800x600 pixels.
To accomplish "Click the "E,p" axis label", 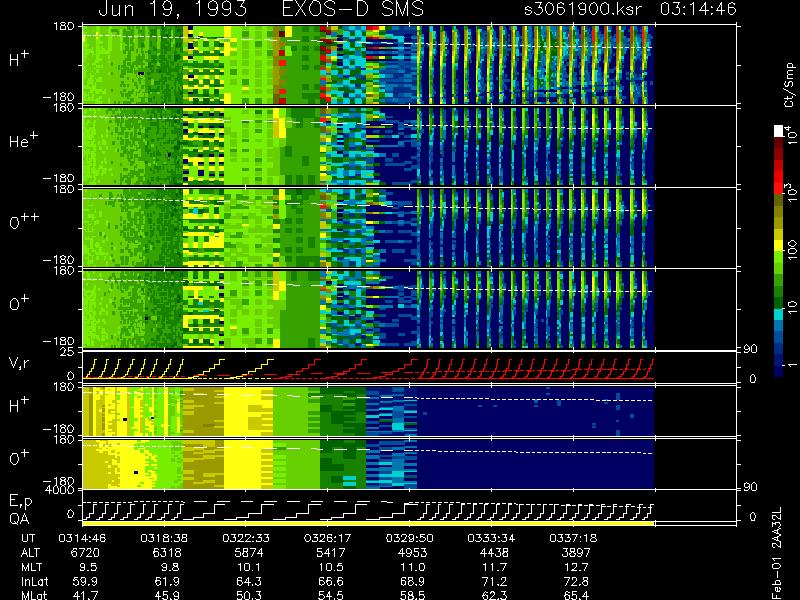I will click(x=20, y=502).
